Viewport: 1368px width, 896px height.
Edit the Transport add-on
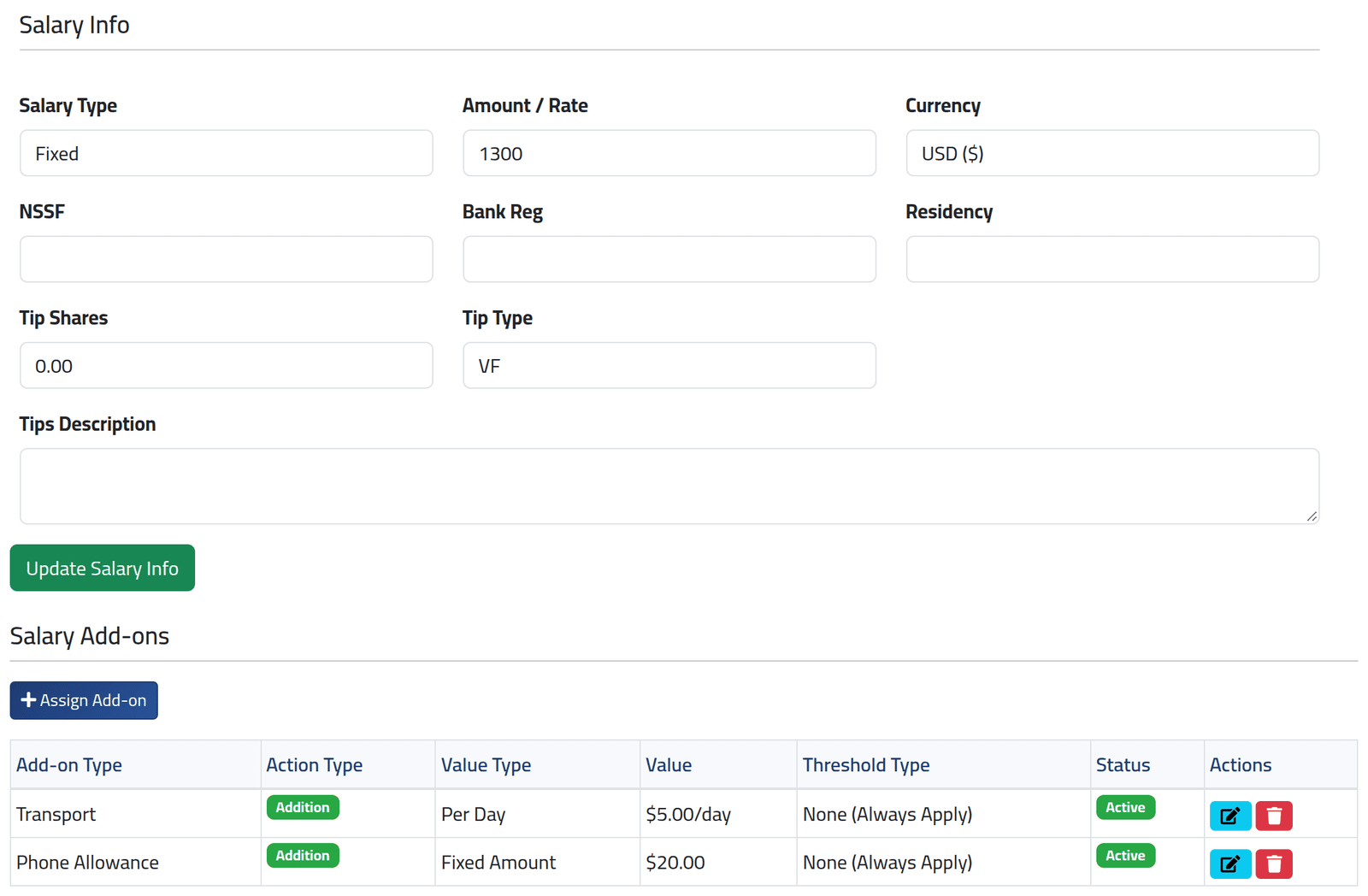(1230, 816)
